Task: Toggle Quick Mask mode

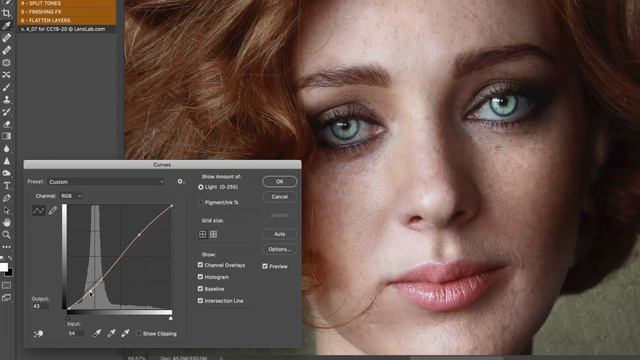Action: 6,285
